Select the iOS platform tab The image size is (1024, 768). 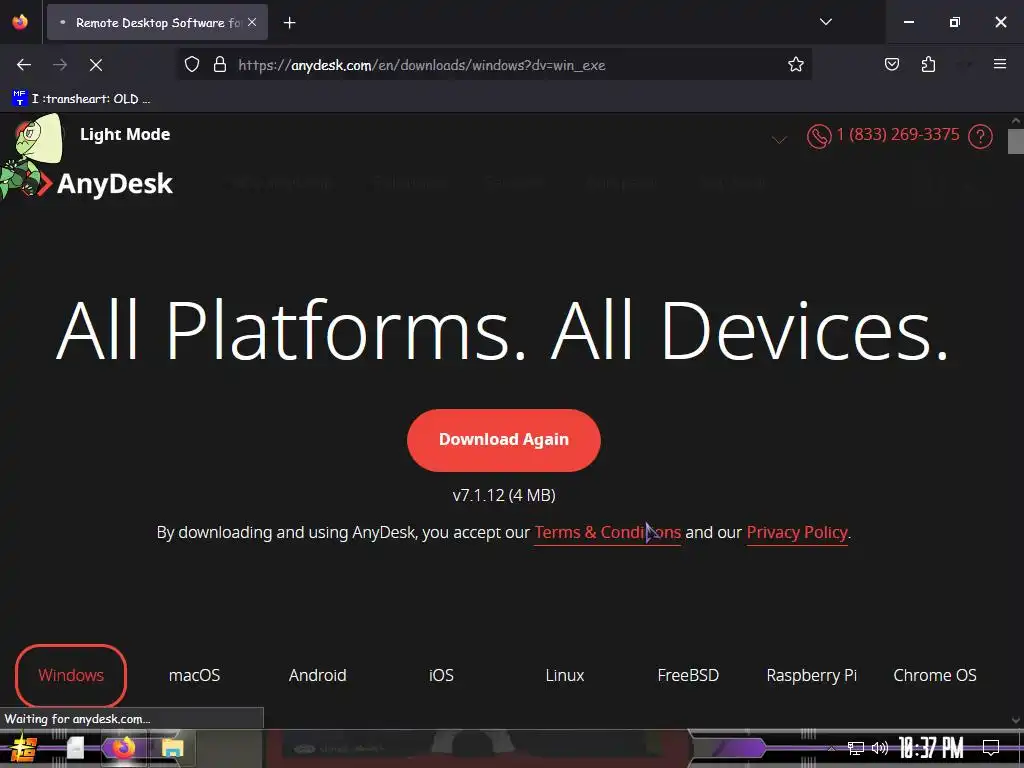441,675
